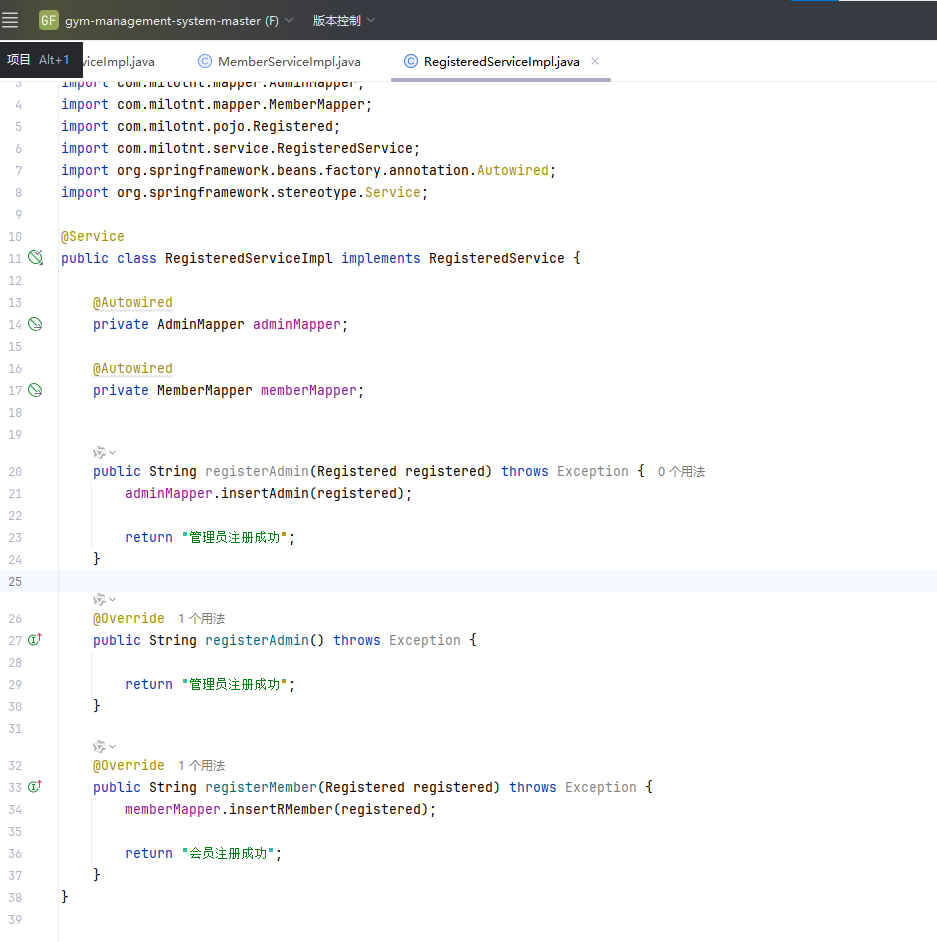937x942 pixels.
Task: Click the GF project badge icon
Action: [x=49, y=20]
